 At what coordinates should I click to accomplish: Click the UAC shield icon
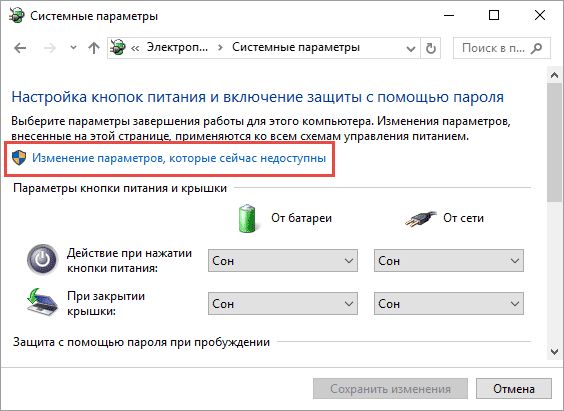coord(19,158)
